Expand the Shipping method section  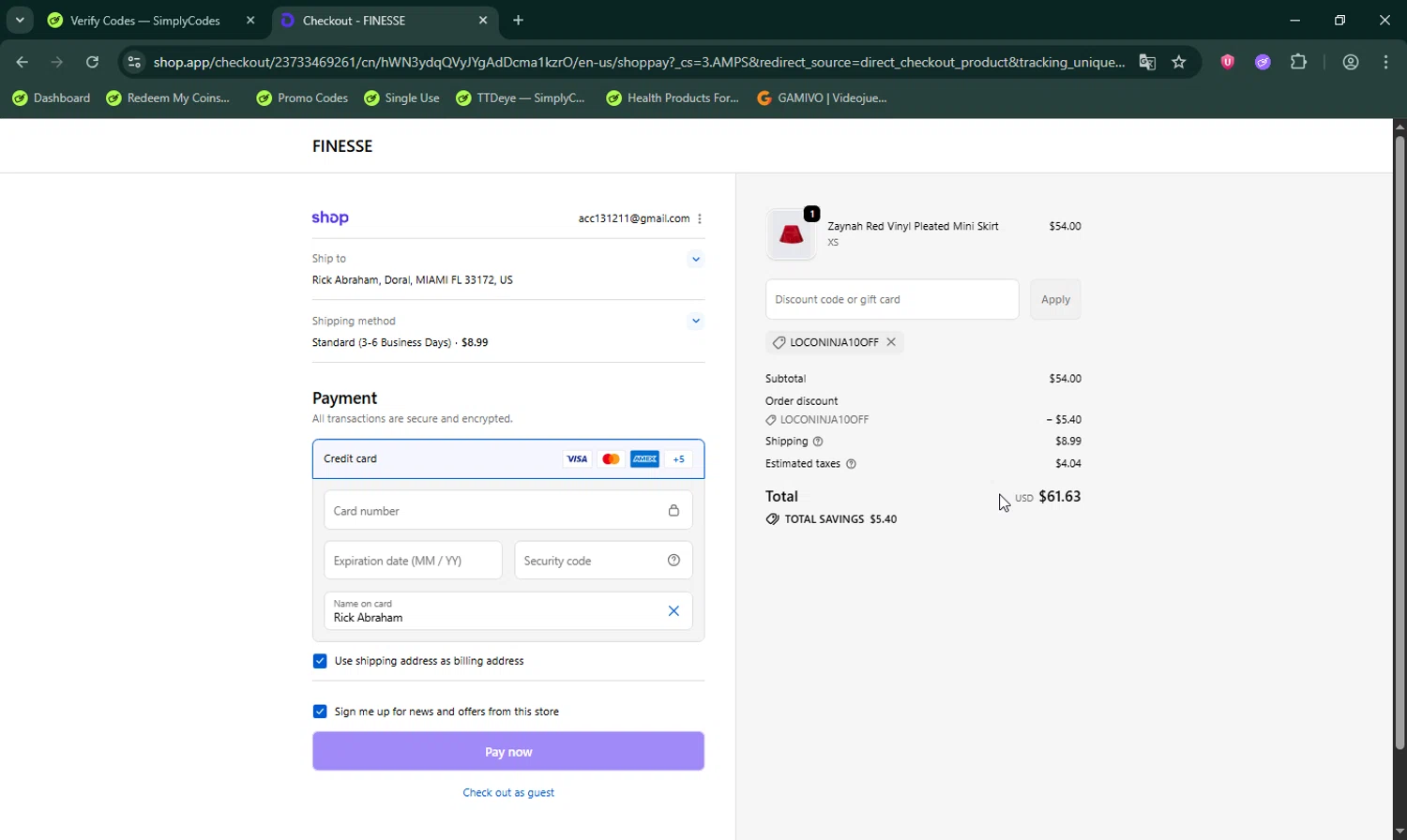click(695, 321)
